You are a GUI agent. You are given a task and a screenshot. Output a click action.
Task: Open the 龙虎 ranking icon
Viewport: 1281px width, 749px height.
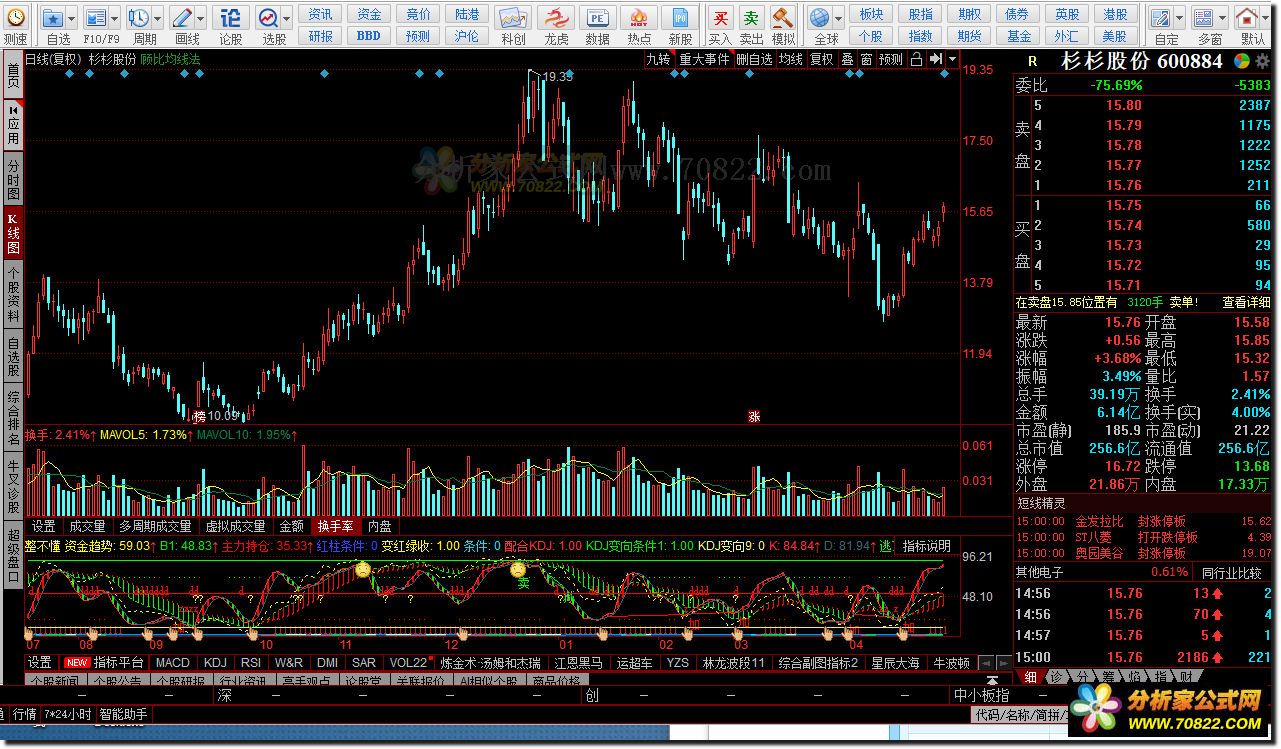click(556, 18)
